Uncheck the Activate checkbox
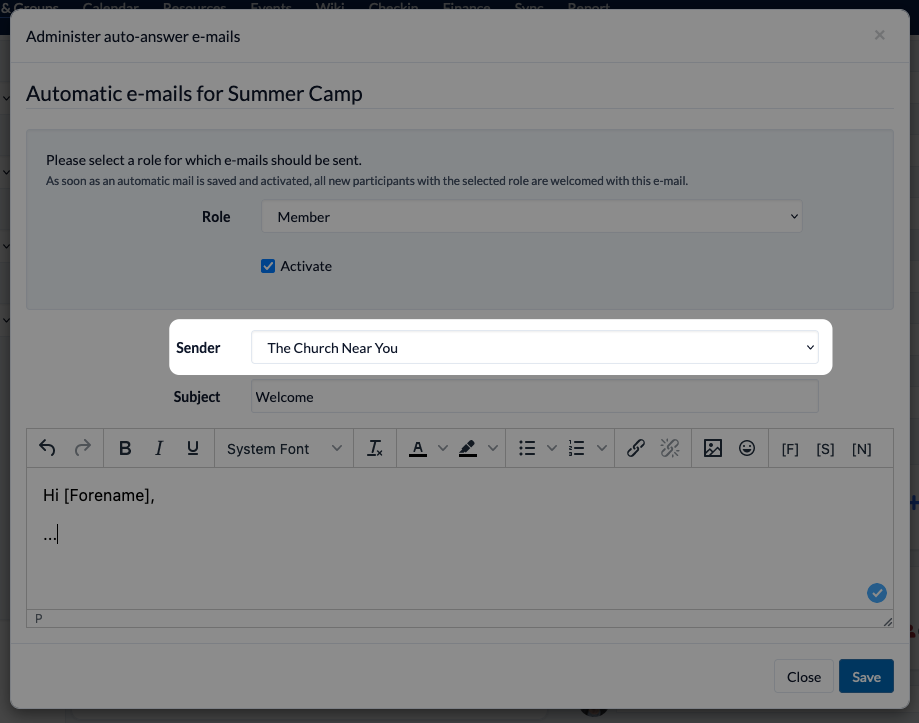 point(268,266)
